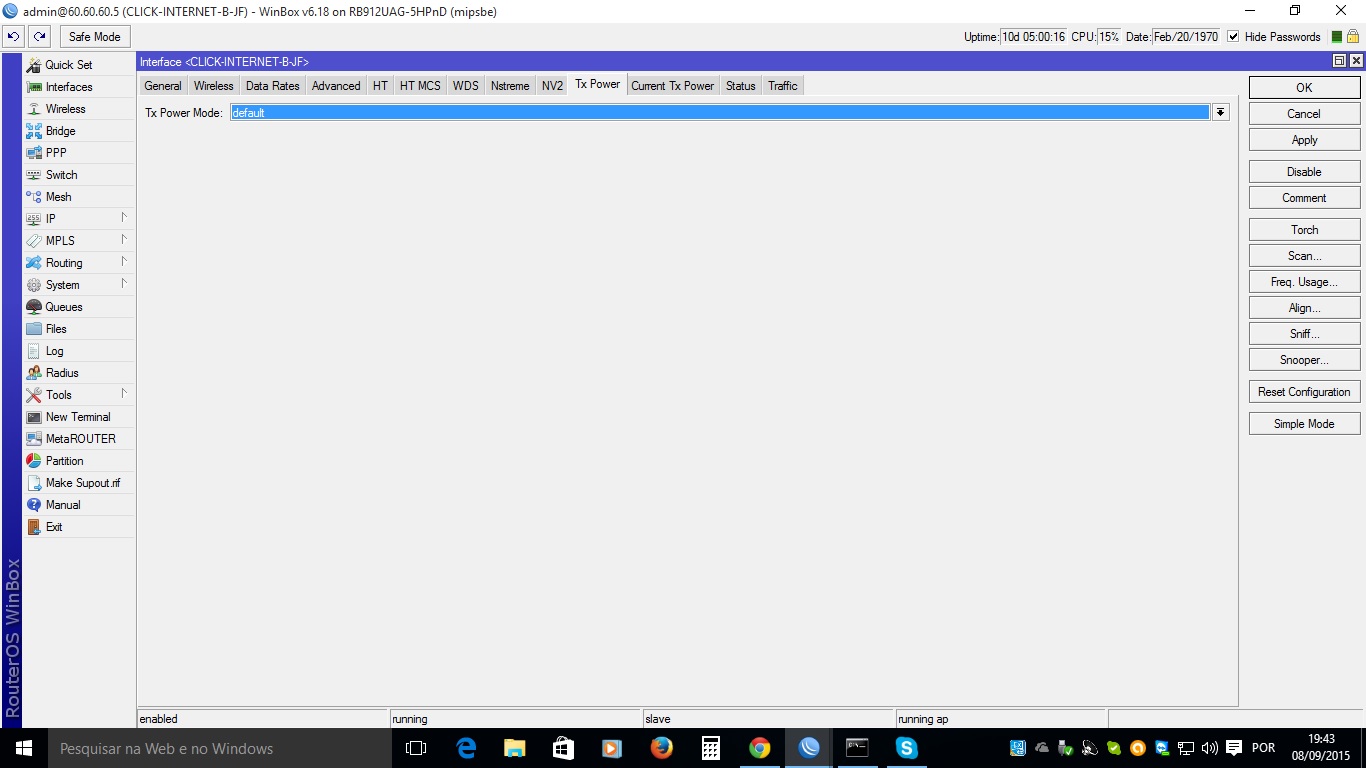Select Make Supout.rif in the sidebar
Screen dimensions: 1366x768
[79, 483]
